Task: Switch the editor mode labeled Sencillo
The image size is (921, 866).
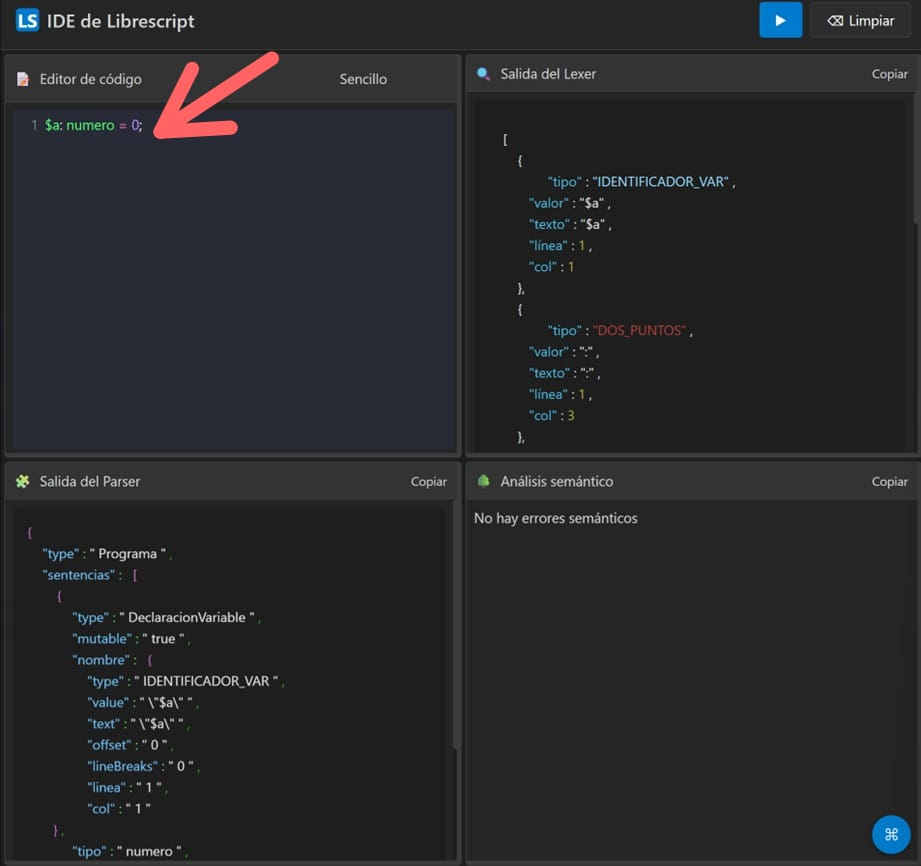Action: (363, 79)
